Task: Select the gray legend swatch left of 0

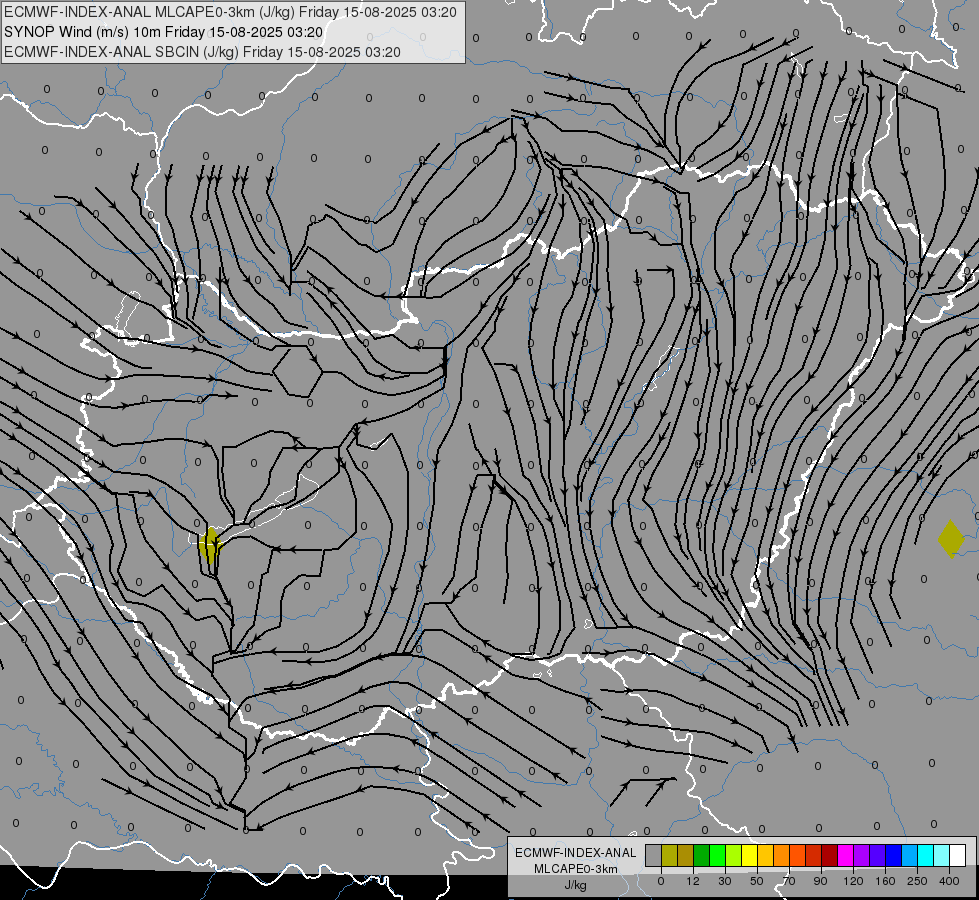Action: (654, 855)
